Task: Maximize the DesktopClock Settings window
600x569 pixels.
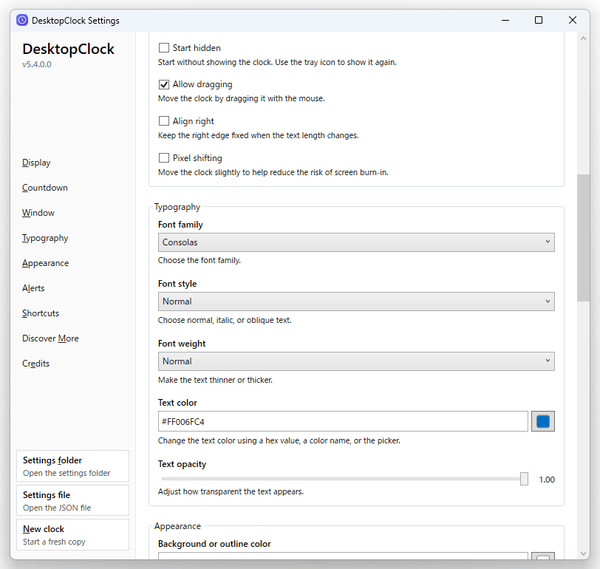Action: pos(539,20)
